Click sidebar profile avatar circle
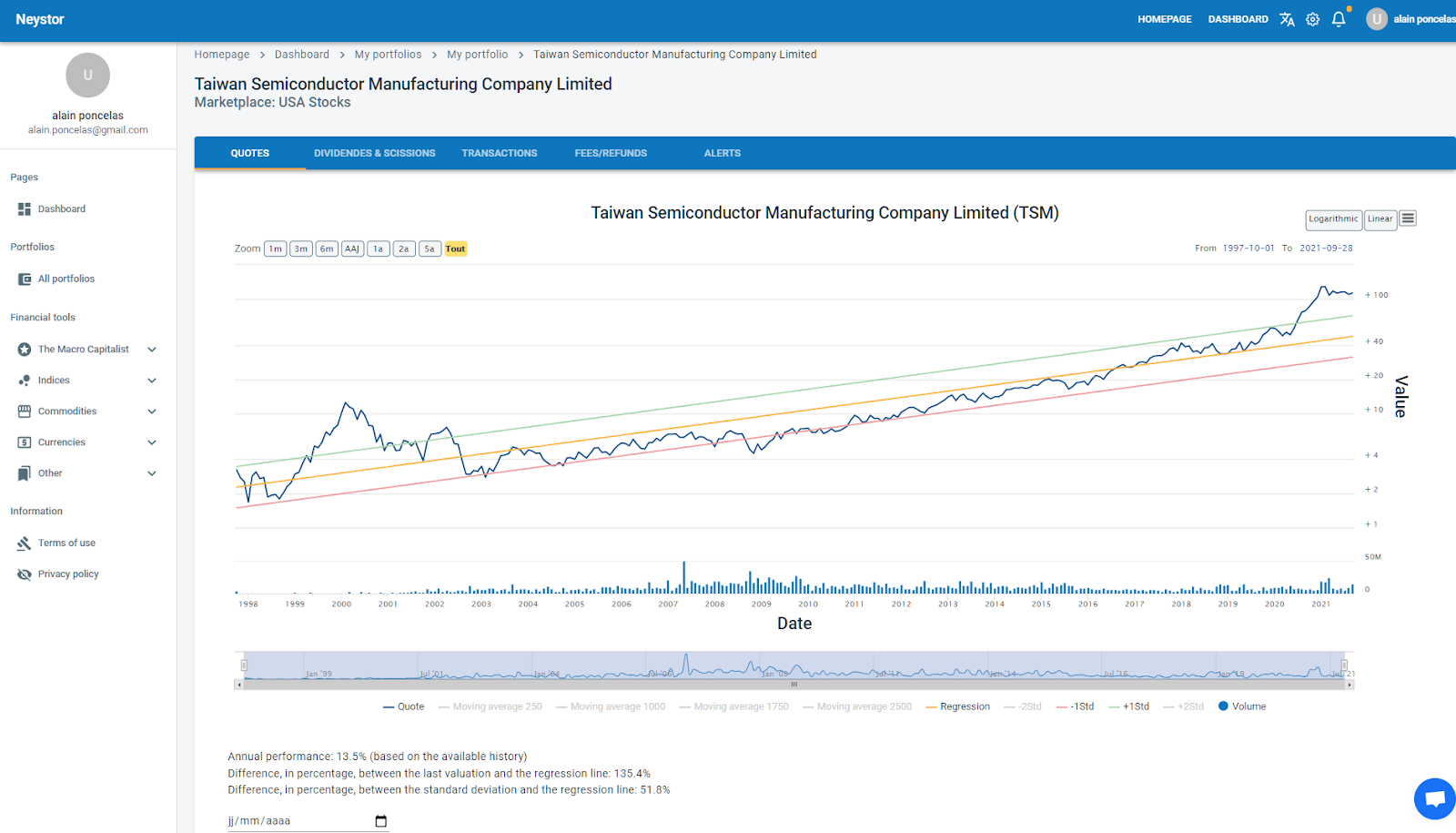The width and height of the screenshot is (1456, 833). coord(87,75)
